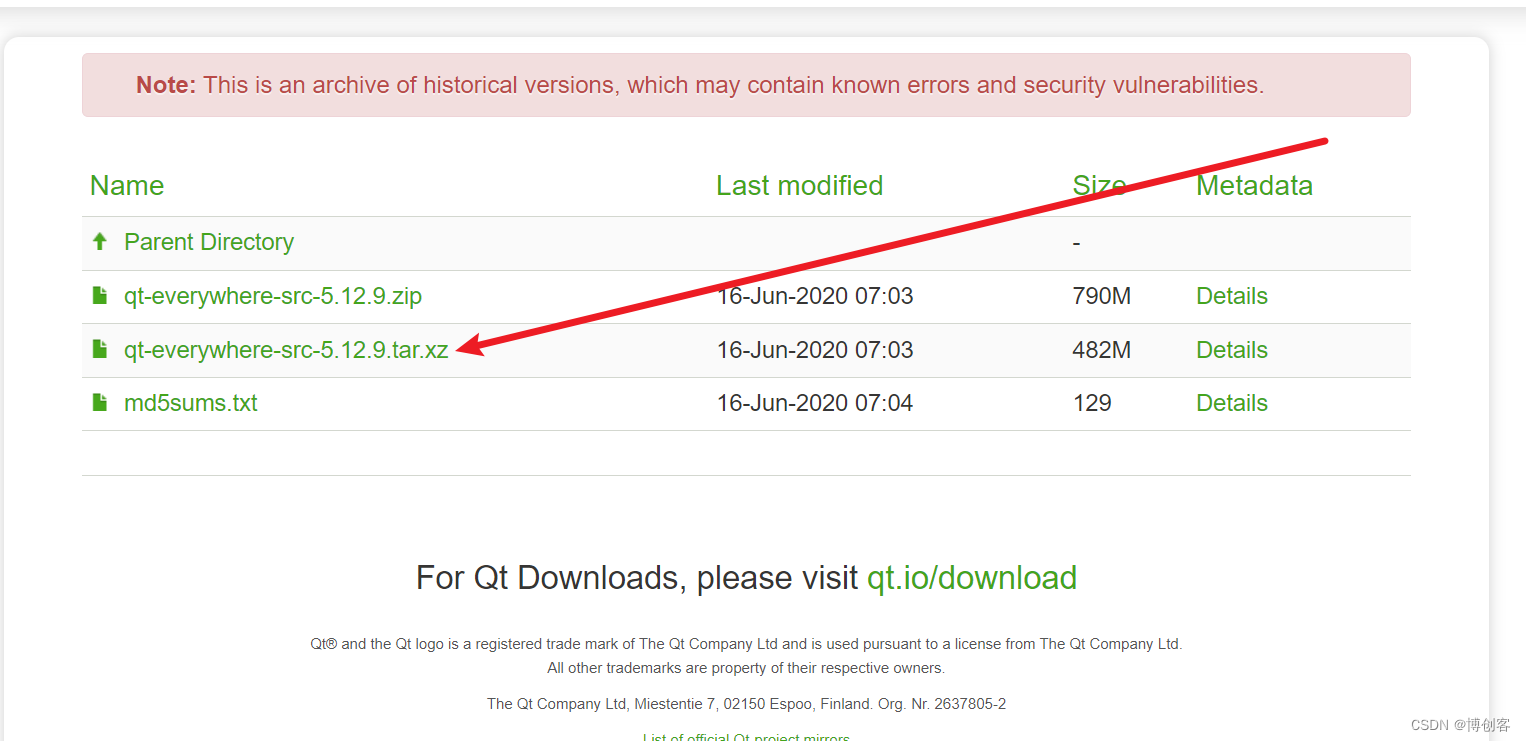Image resolution: width=1526 pixels, height=741 pixels.
Task: Click the file icon beside the tar.xz archive
Action: tap(100, 349)
